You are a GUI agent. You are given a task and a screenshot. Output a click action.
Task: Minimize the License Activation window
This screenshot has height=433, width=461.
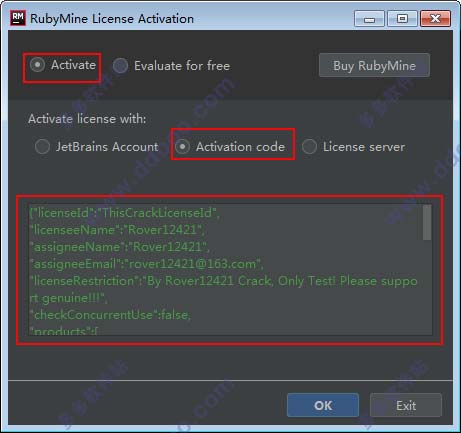click(369, 19)
